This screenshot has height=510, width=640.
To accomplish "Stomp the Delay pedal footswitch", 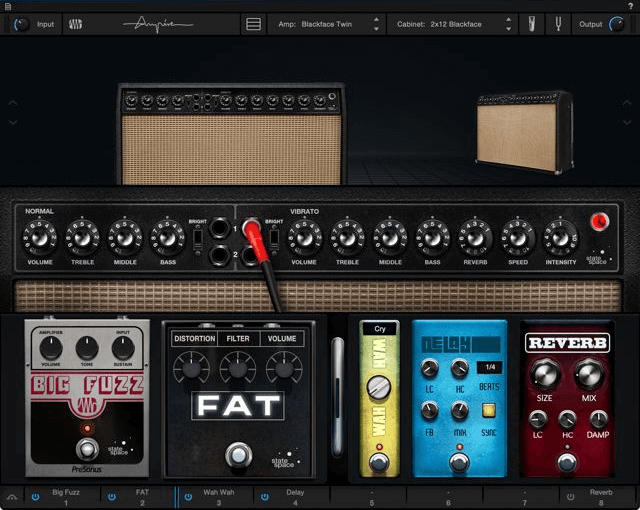I will tap(460, 463).
